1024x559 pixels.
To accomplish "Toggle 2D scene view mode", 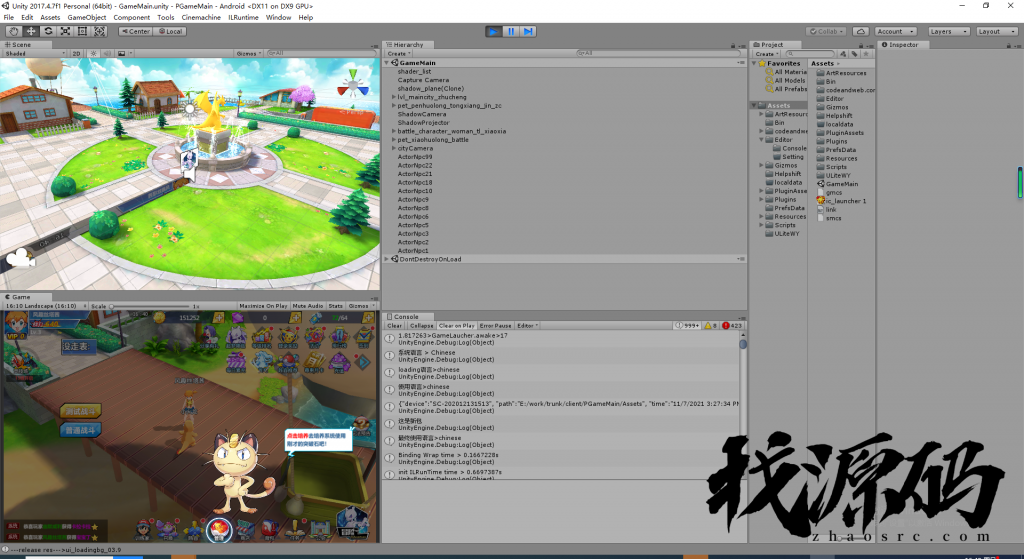I will pyautogui.click(x=76, y=54).
